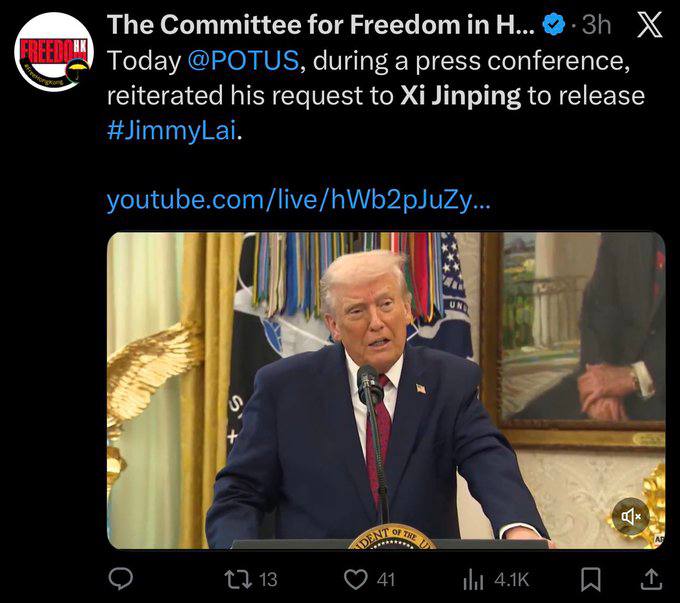The image size is (680, 603).
Task: Click the X logo
Action: [649, 24]
